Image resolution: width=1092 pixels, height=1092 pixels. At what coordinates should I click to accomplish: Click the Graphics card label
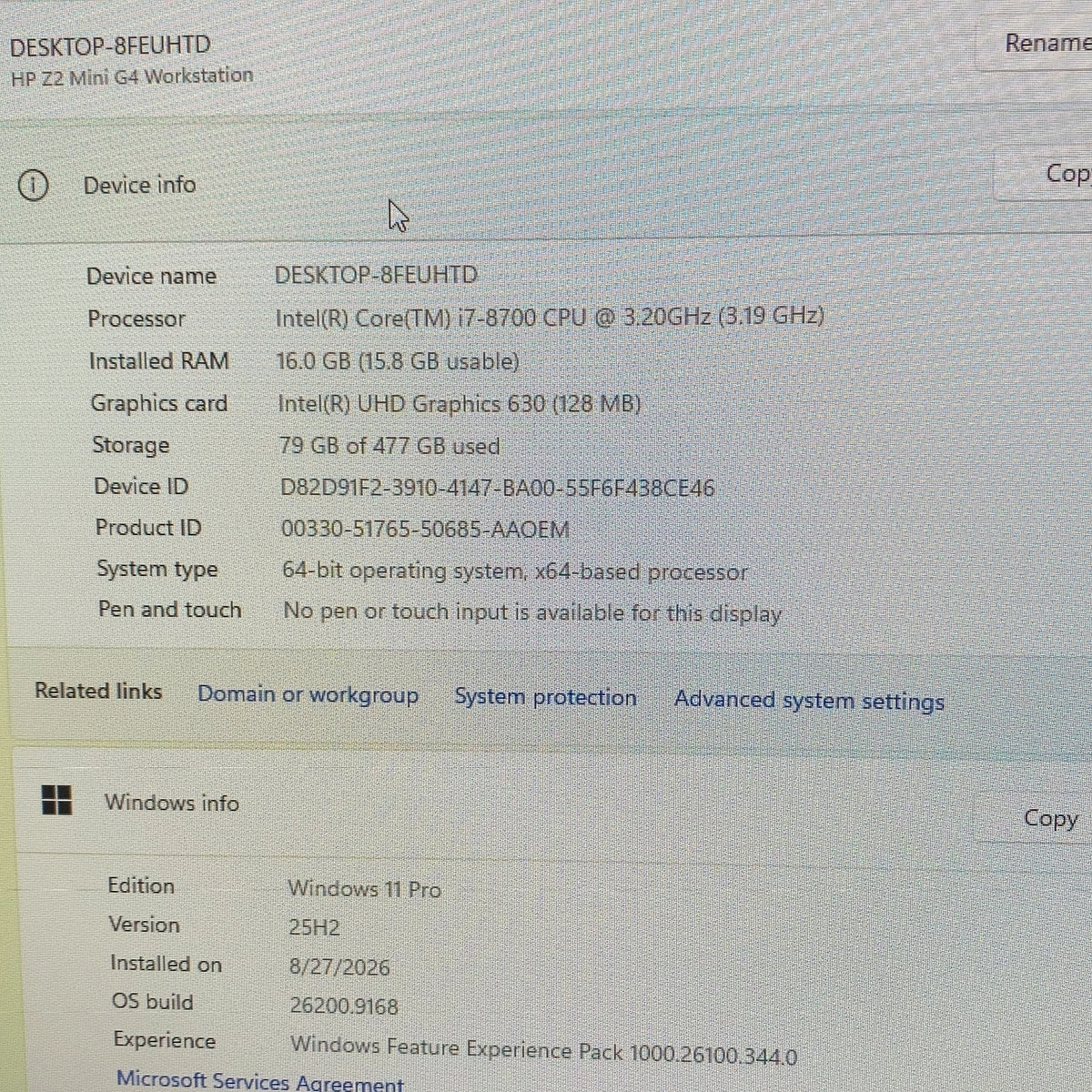tap(159, 403)
